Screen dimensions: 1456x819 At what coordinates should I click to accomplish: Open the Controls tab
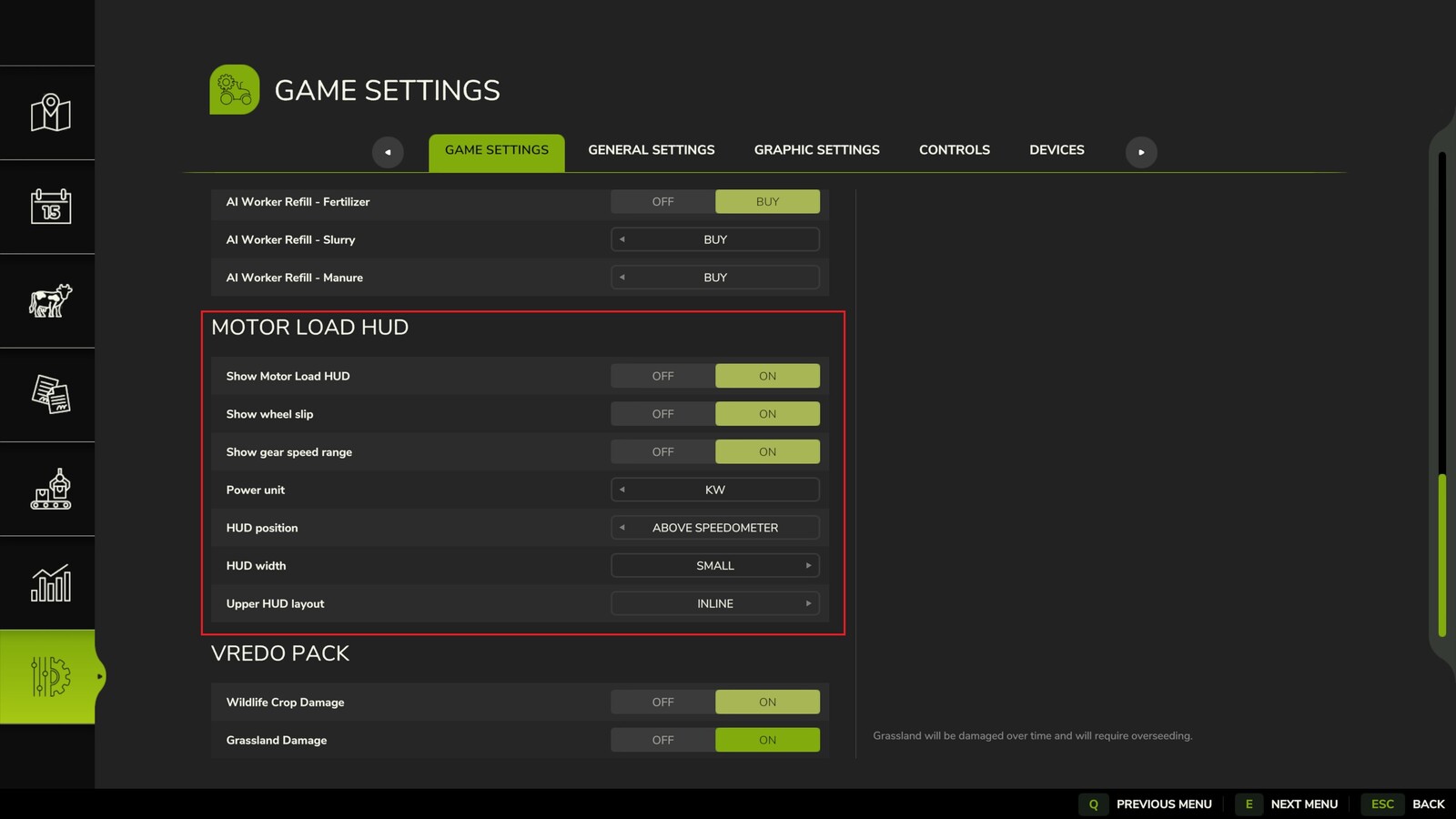(x=955, y=150)
